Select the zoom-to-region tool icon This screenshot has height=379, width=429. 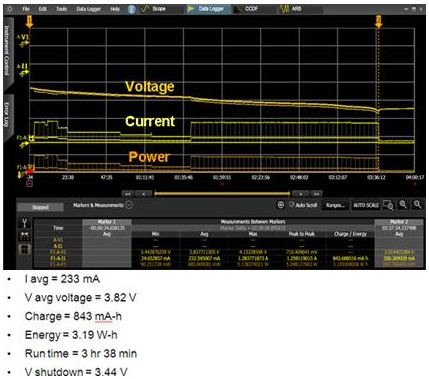(388, 205)
